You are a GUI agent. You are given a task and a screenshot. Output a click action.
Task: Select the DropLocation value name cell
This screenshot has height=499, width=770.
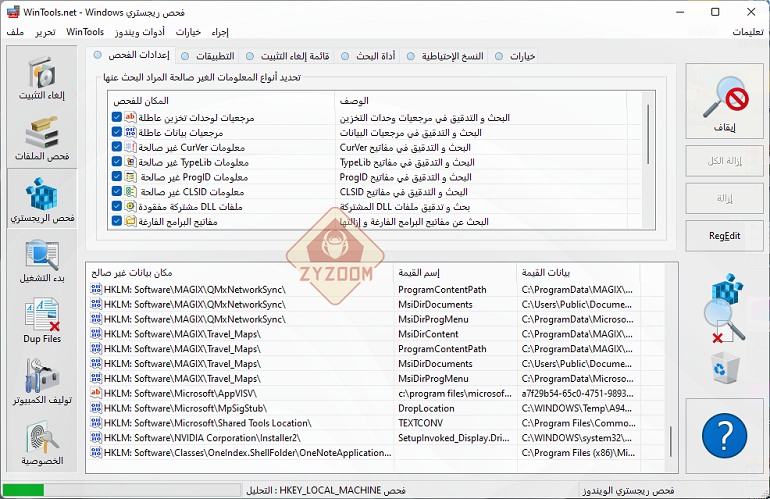[x=426, y=408]
